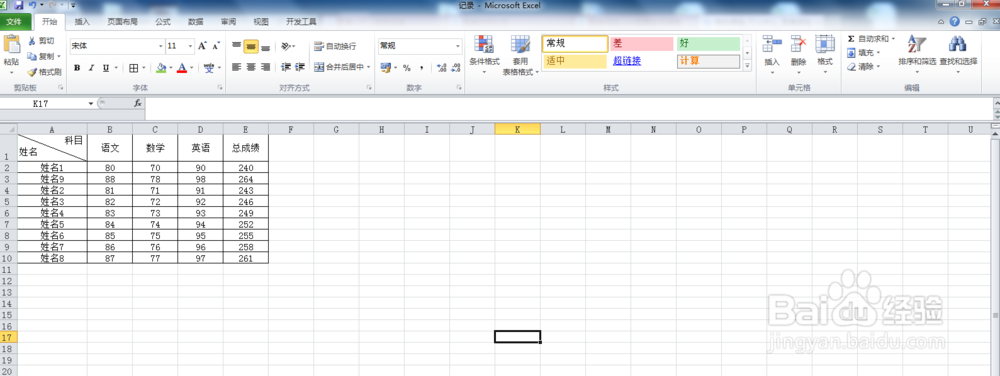
Task: Click the Orientation text angle icon
Action: [286, 46]
